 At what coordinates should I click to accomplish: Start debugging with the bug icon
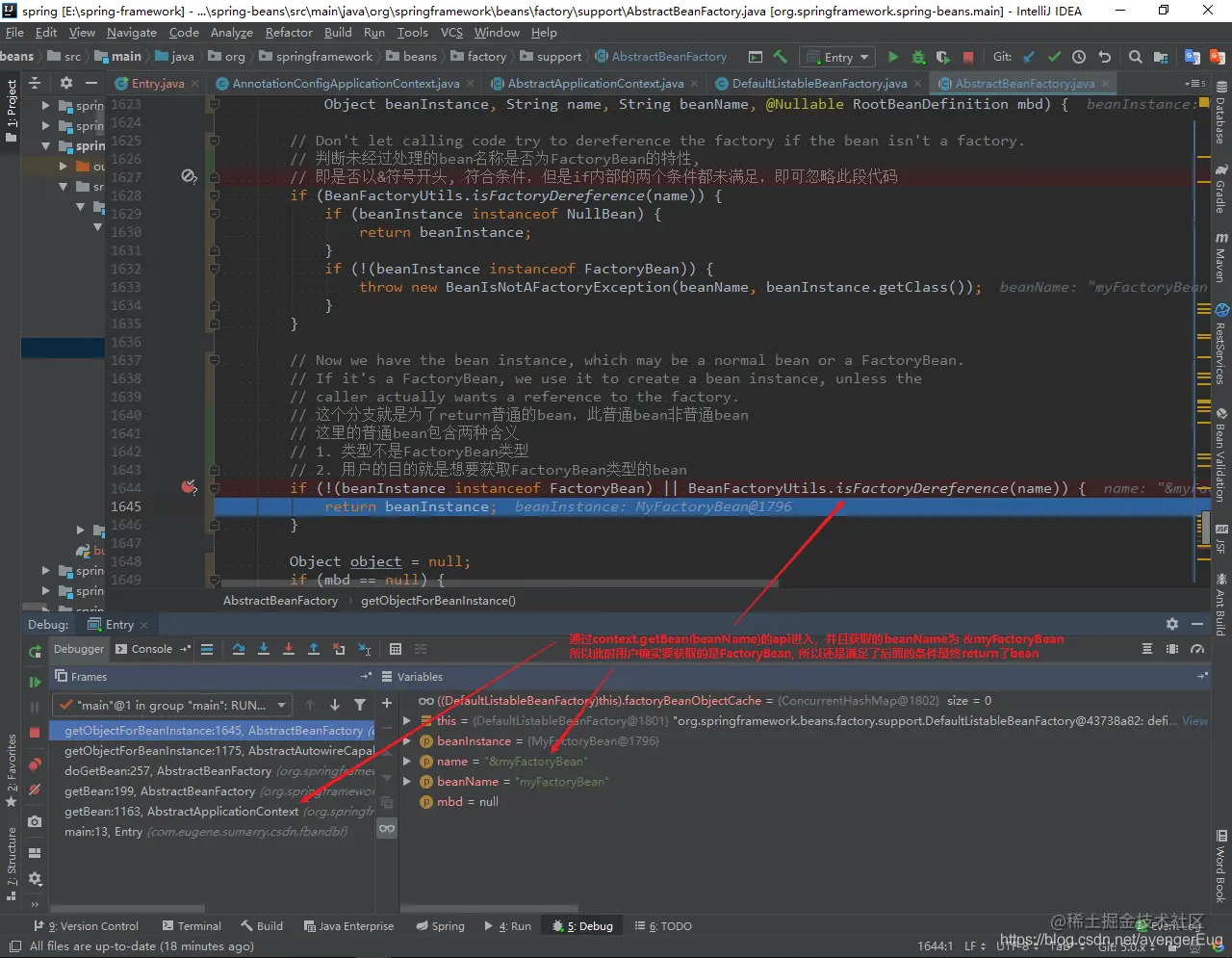[918, 57]
